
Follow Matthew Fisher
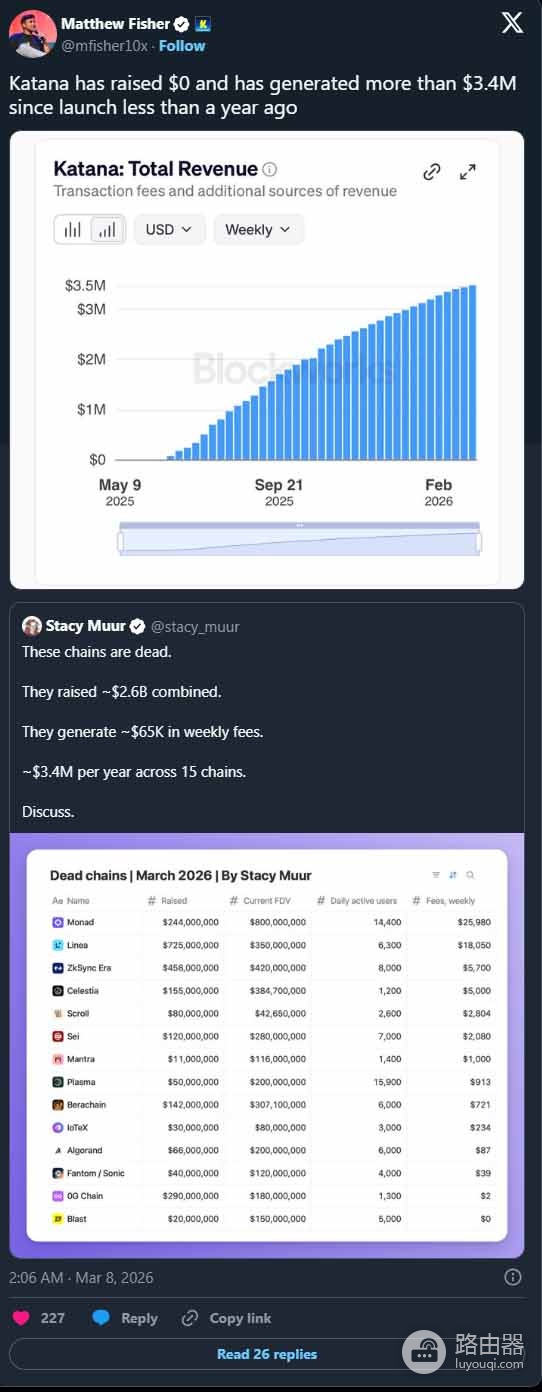182,46
